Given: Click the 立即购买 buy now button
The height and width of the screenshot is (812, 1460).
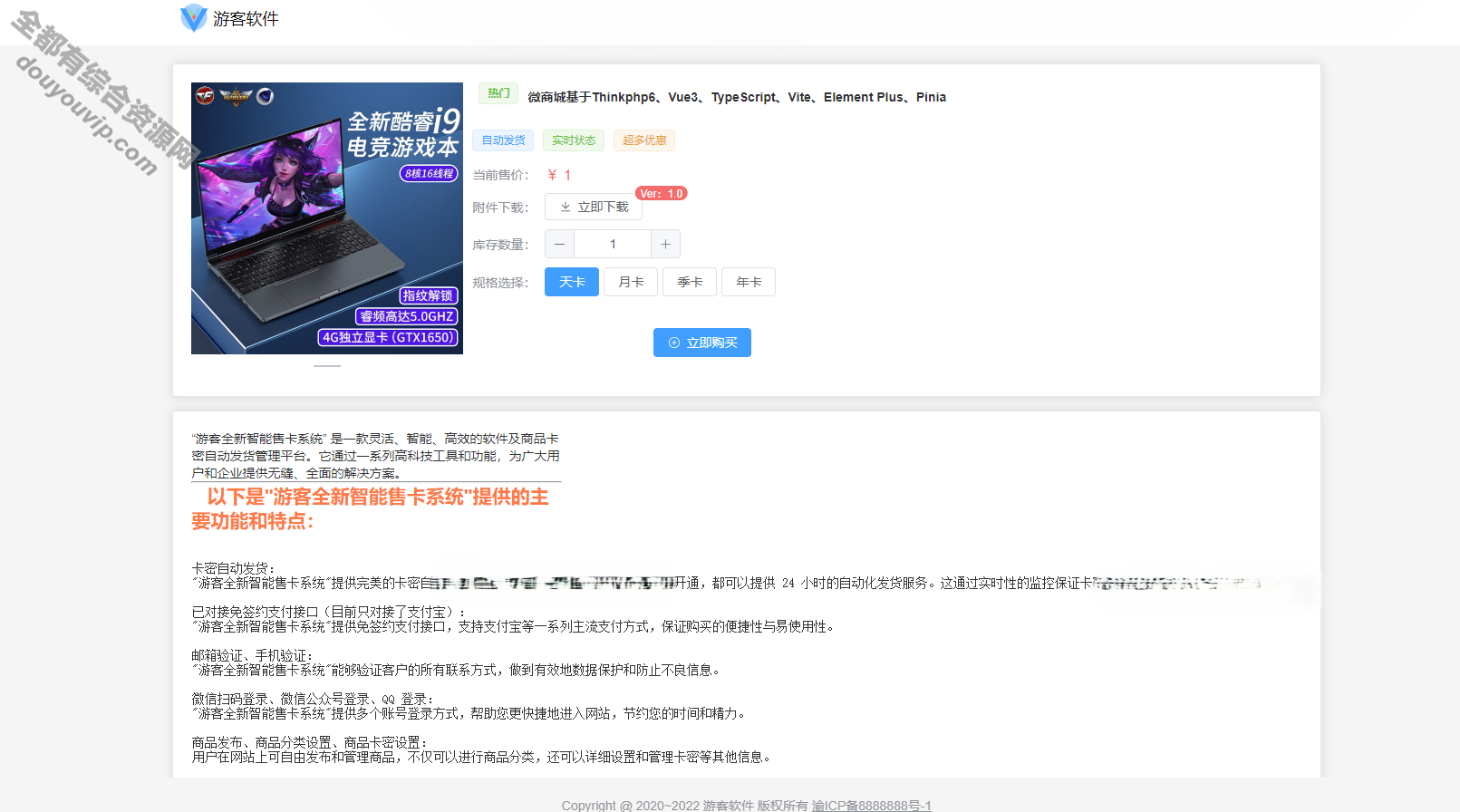Looking at the screenshot, I should pyautogui.click(x=702, y=343).
